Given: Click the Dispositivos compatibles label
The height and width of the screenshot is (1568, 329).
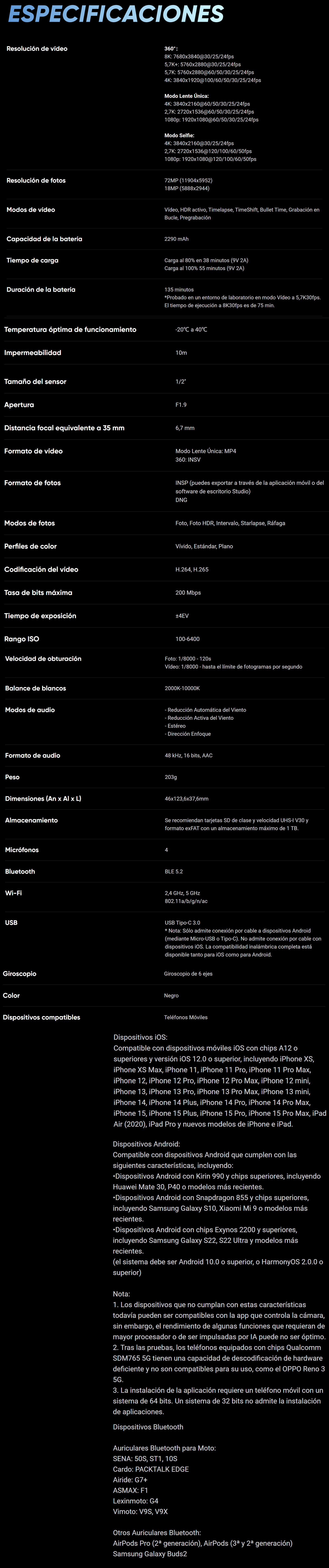Looking at the screenshot, I should click(41, 1018).
